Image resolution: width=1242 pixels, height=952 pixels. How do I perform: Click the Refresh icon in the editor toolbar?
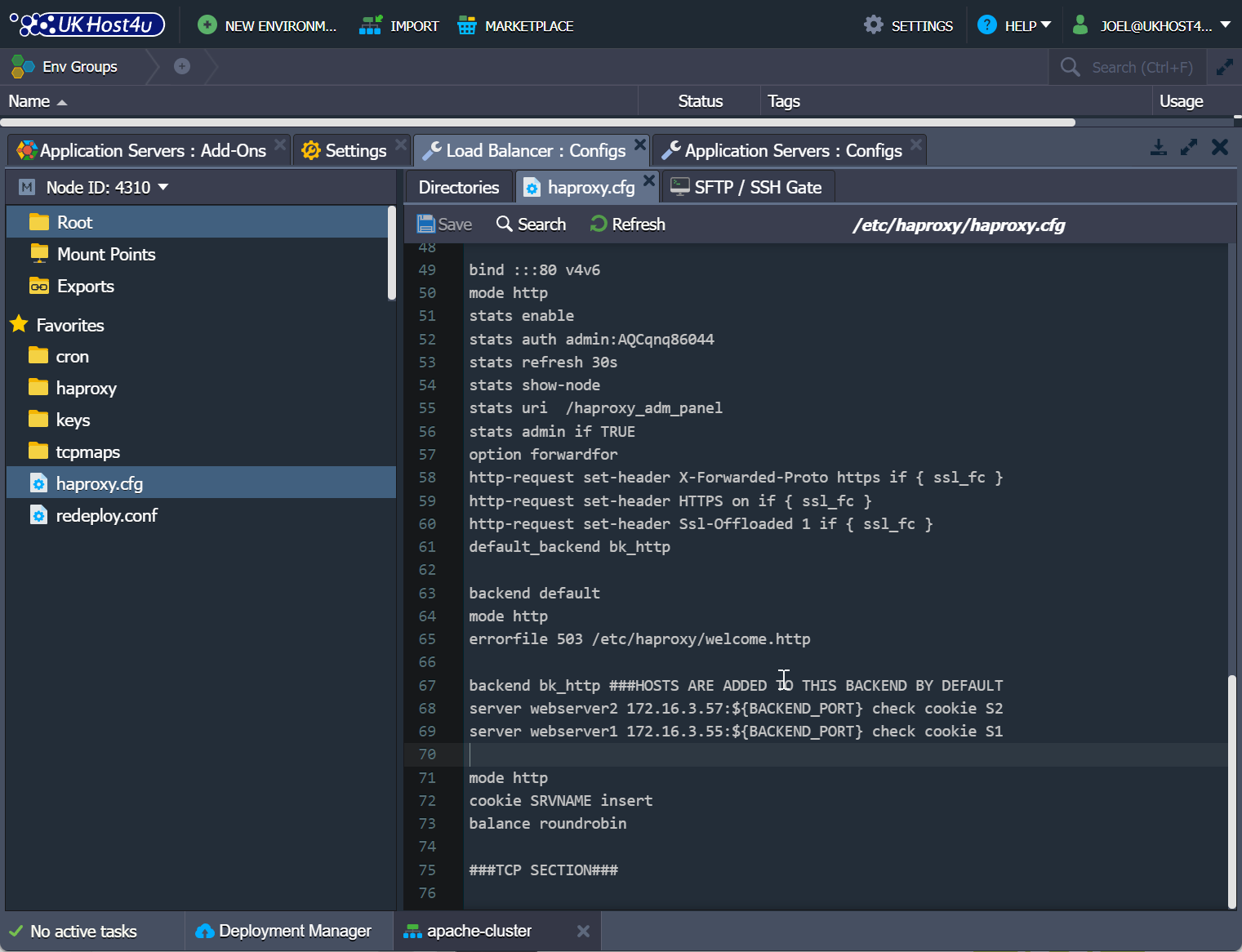(626, 224)
